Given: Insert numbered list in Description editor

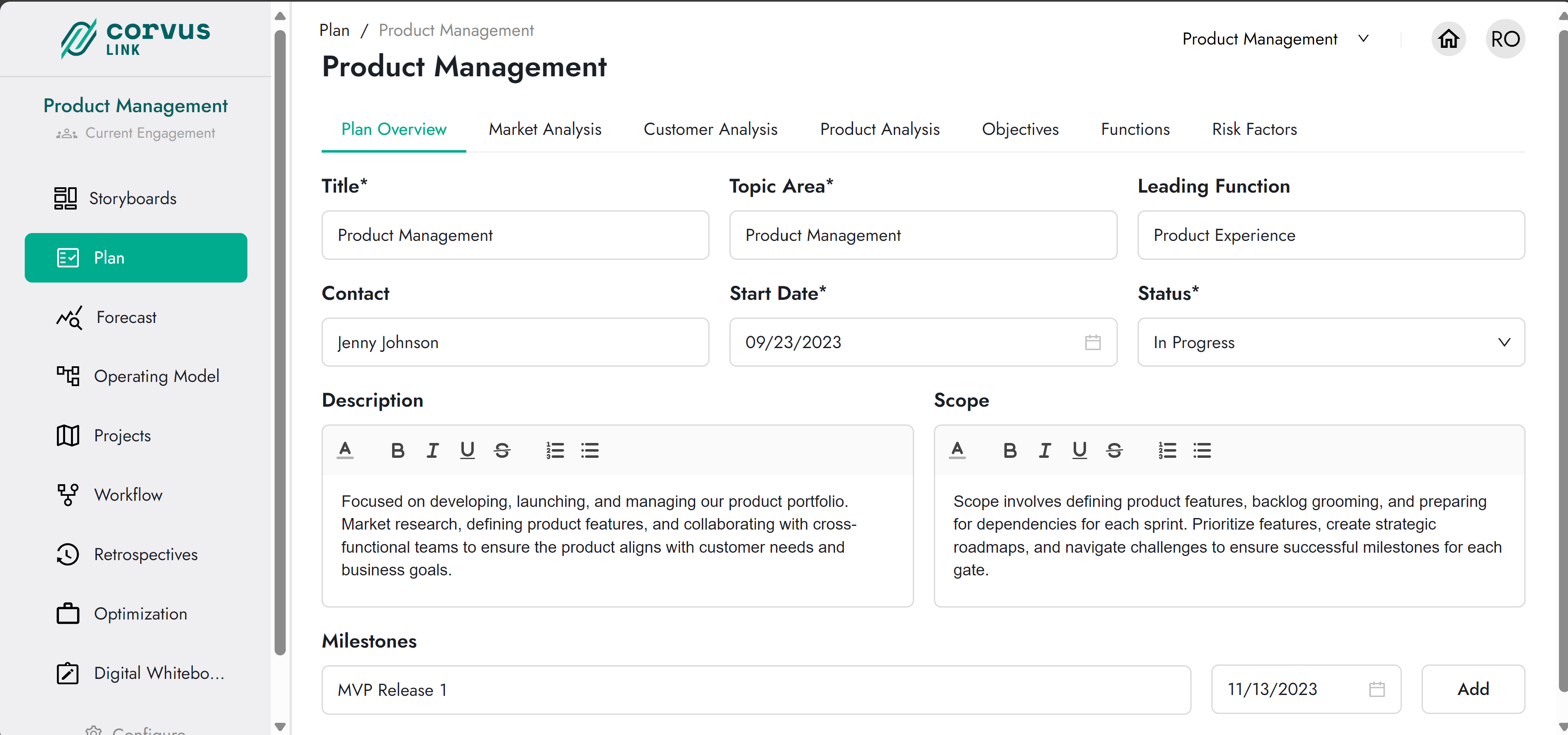Looking at the screenshot, I should [555, 451].
